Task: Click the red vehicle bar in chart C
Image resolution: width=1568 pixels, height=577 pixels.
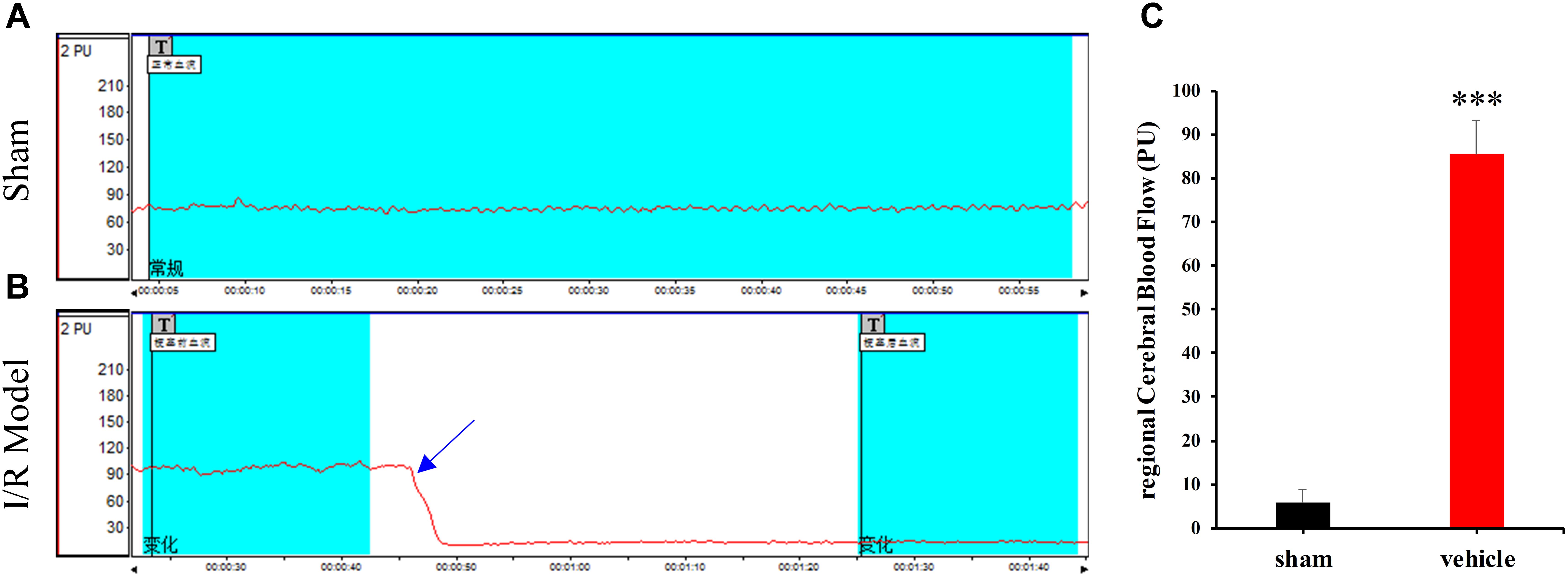Action: (x=1477, y=341)
